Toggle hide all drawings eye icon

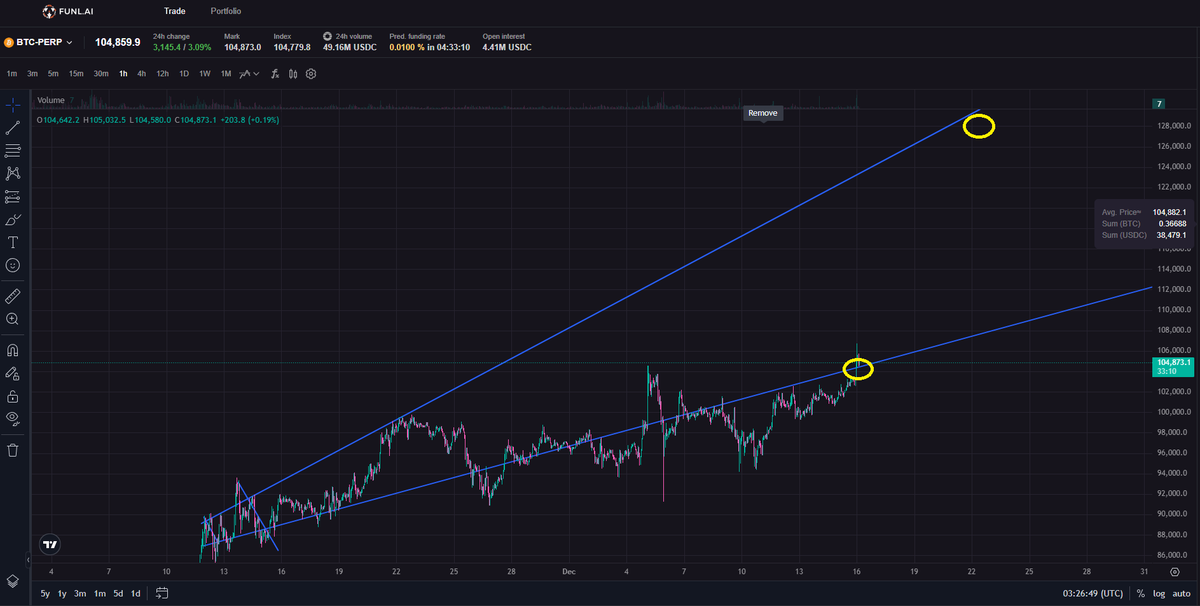(12, 418)
